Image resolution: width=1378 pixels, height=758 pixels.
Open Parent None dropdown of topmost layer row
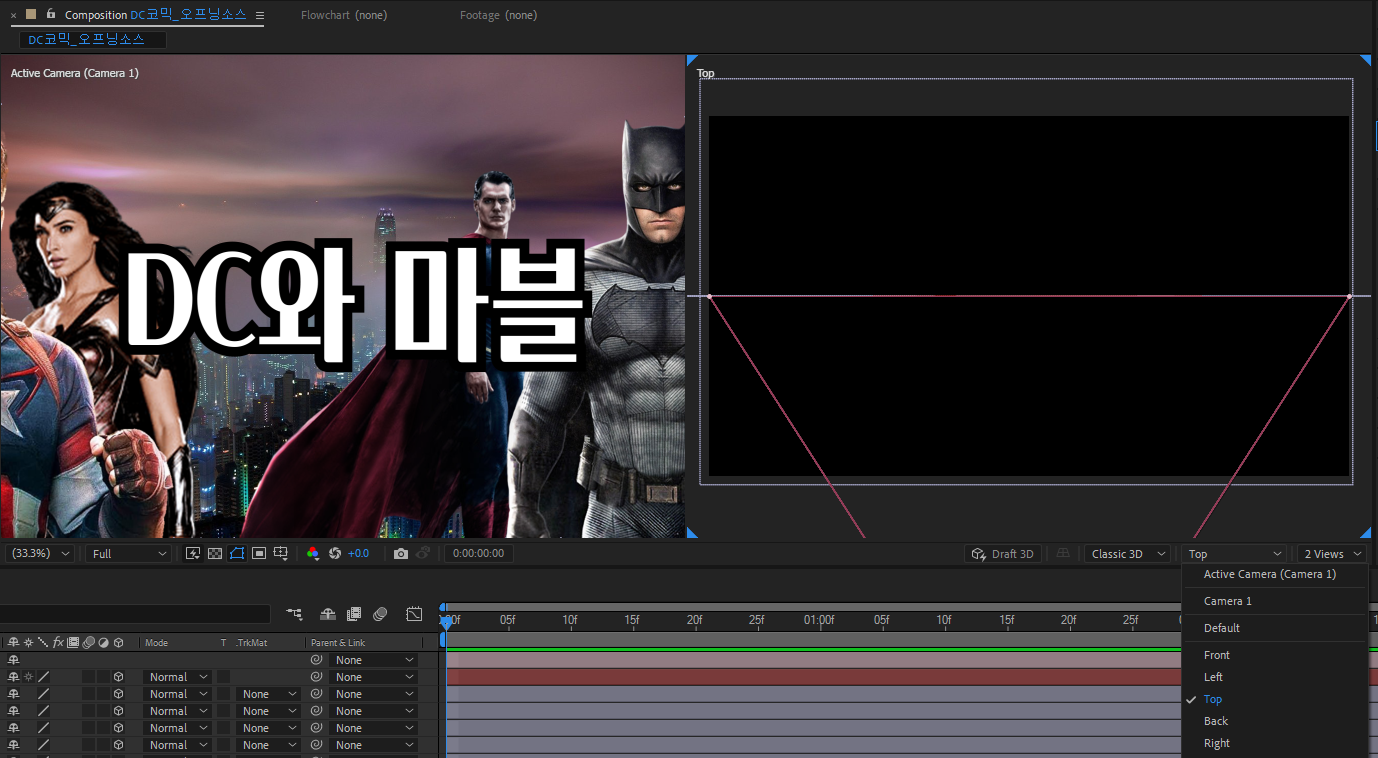(x=372, y=660)
